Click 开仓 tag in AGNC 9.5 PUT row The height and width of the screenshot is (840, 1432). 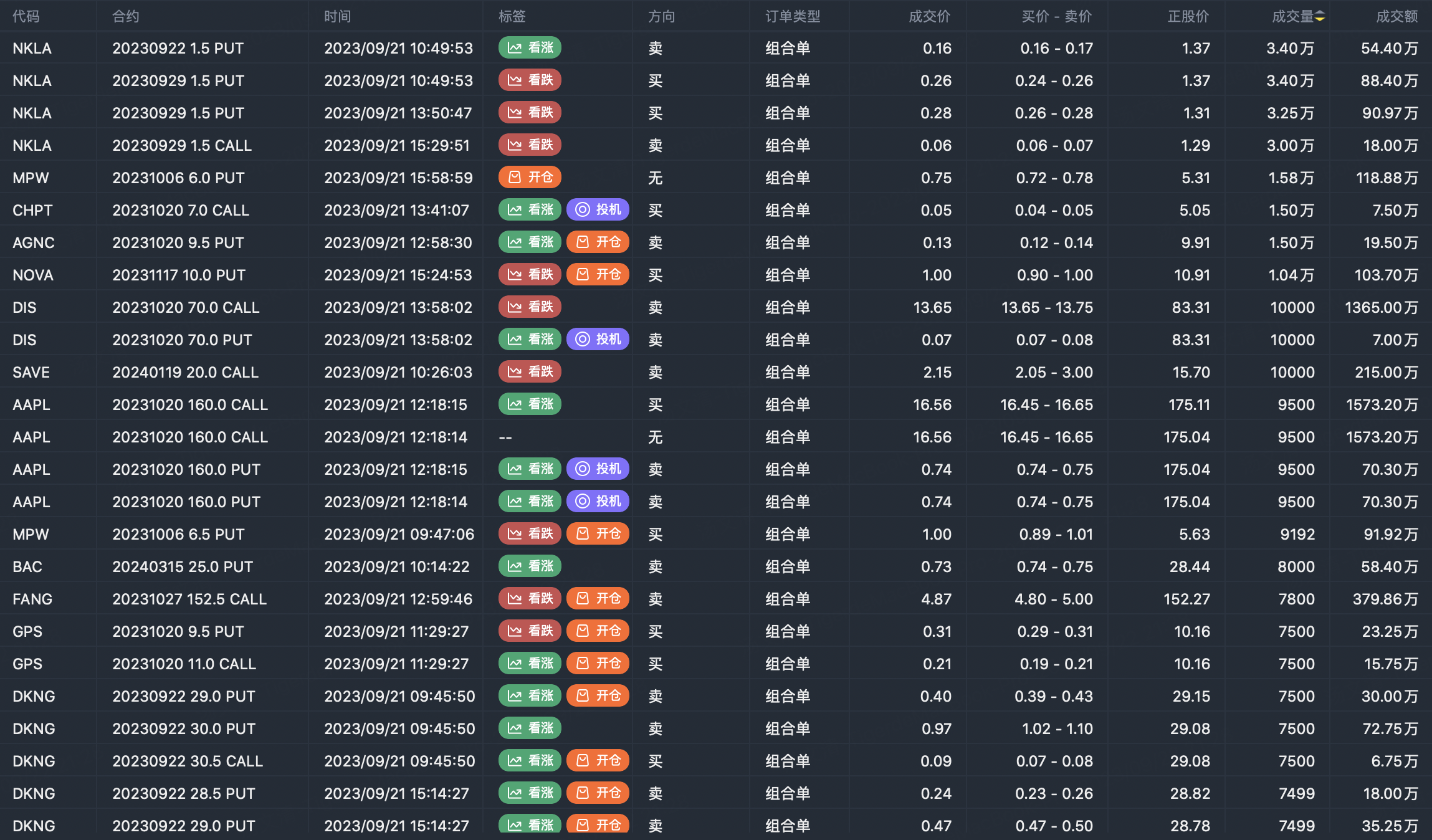[598, 242]
